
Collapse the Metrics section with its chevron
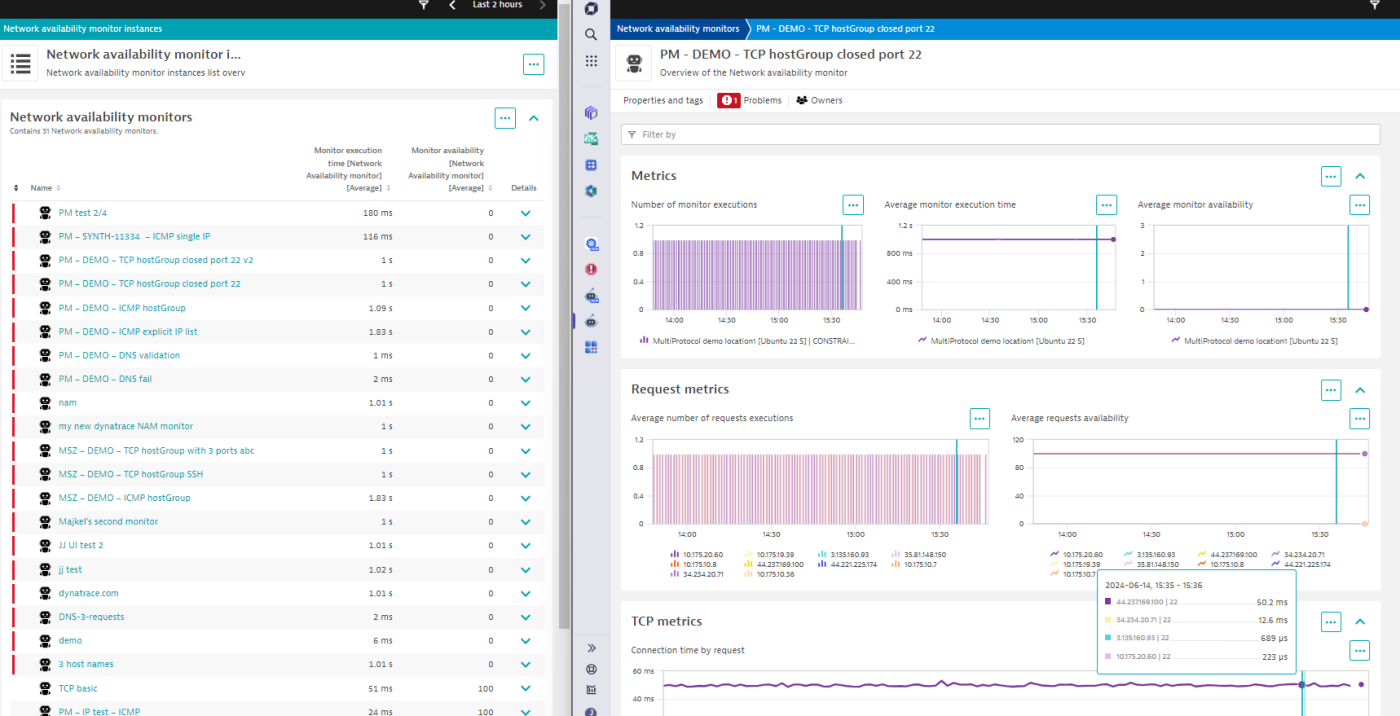click(1359, 176)
